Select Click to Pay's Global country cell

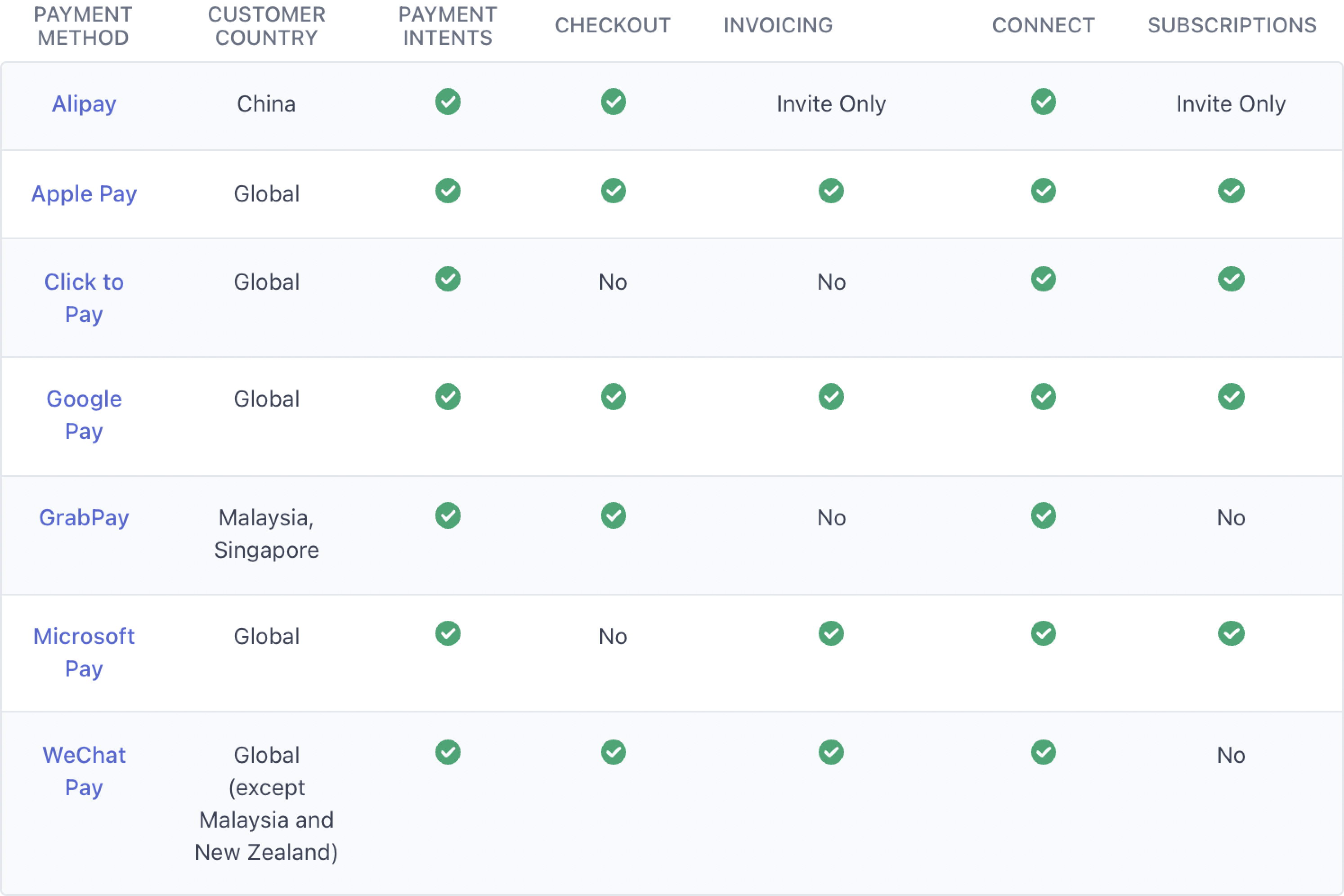click(266, 282)
